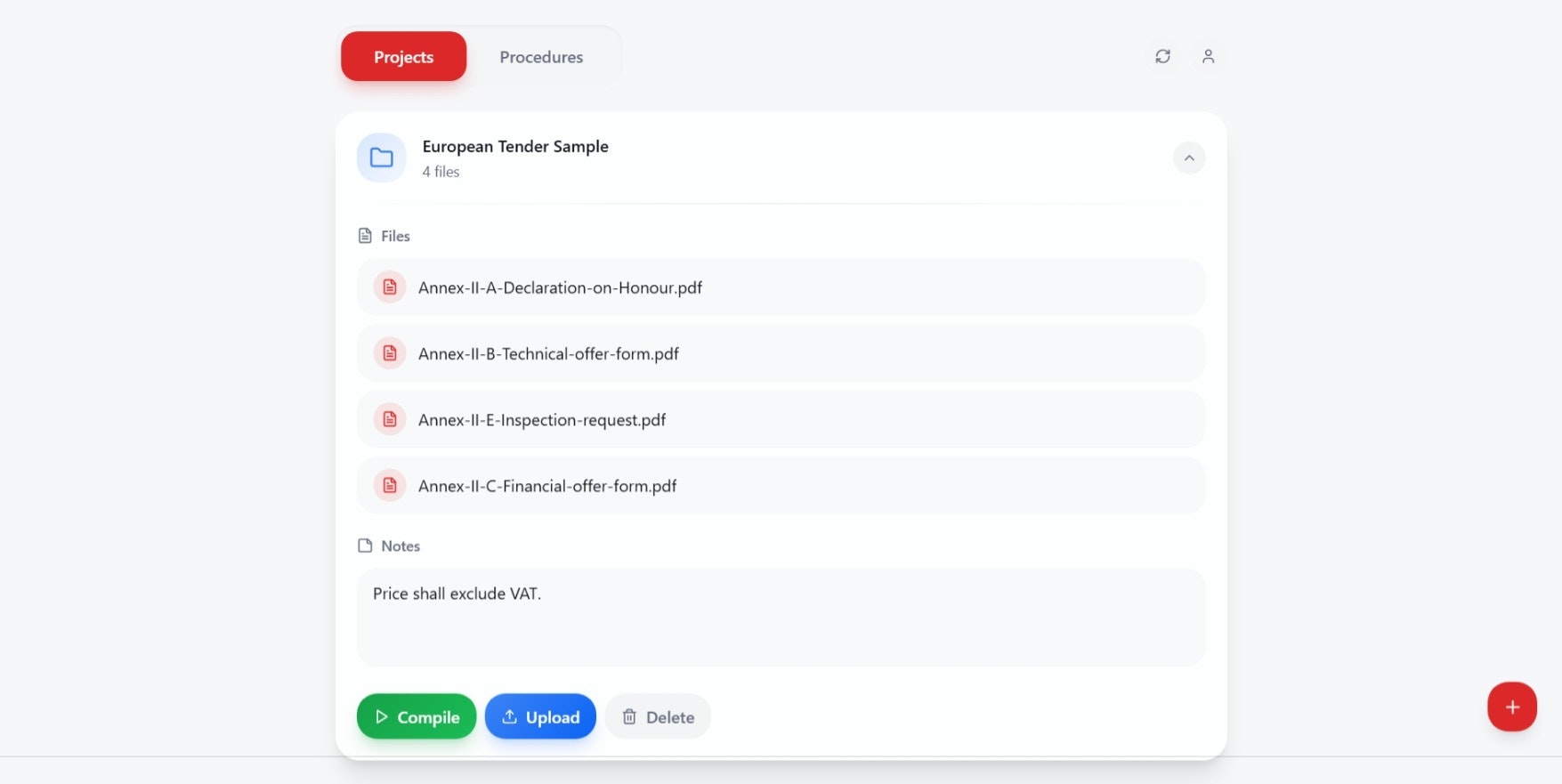Click the refresh icon at top right
Viewport: 1562px width, 784px height.
coord(1162,56)
